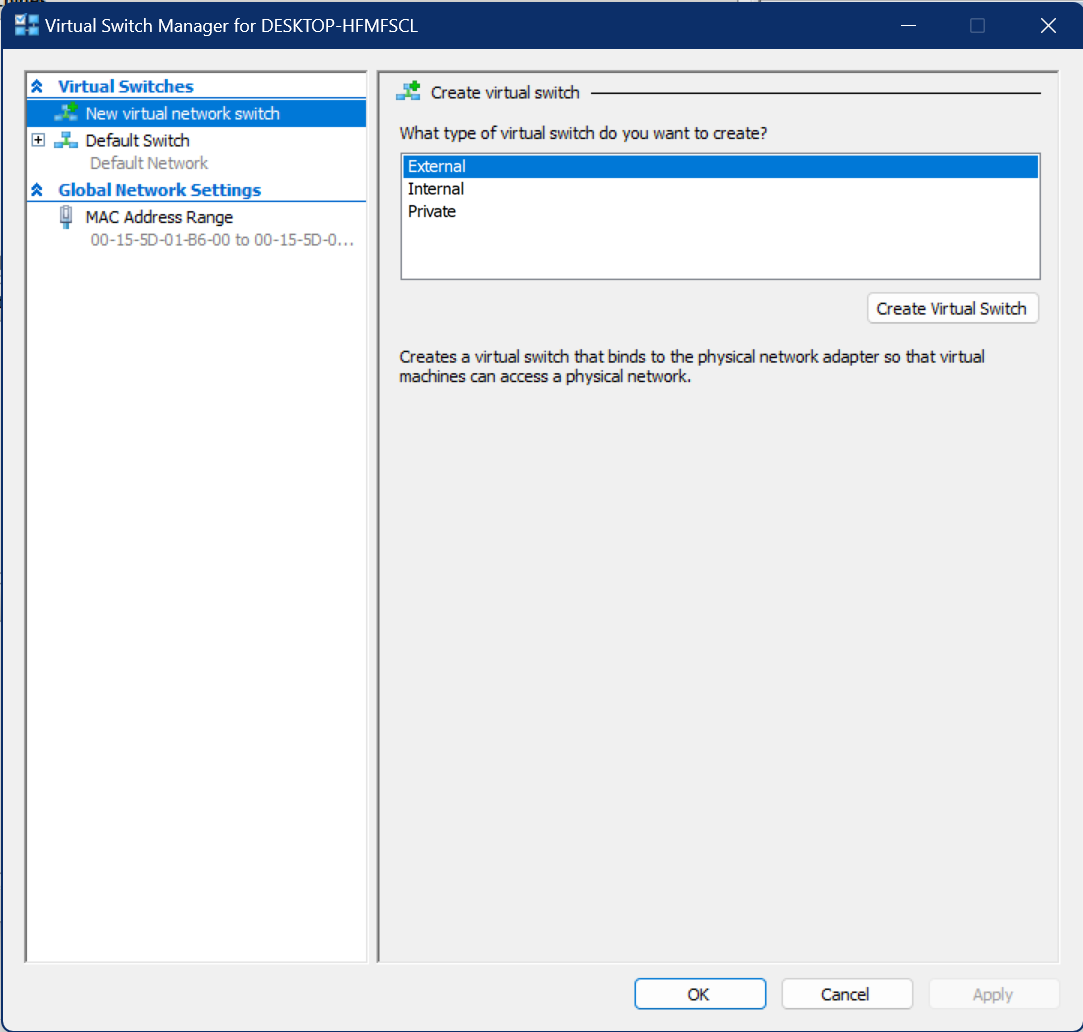
Task: Click the Apply button
Action: point(993,993)
